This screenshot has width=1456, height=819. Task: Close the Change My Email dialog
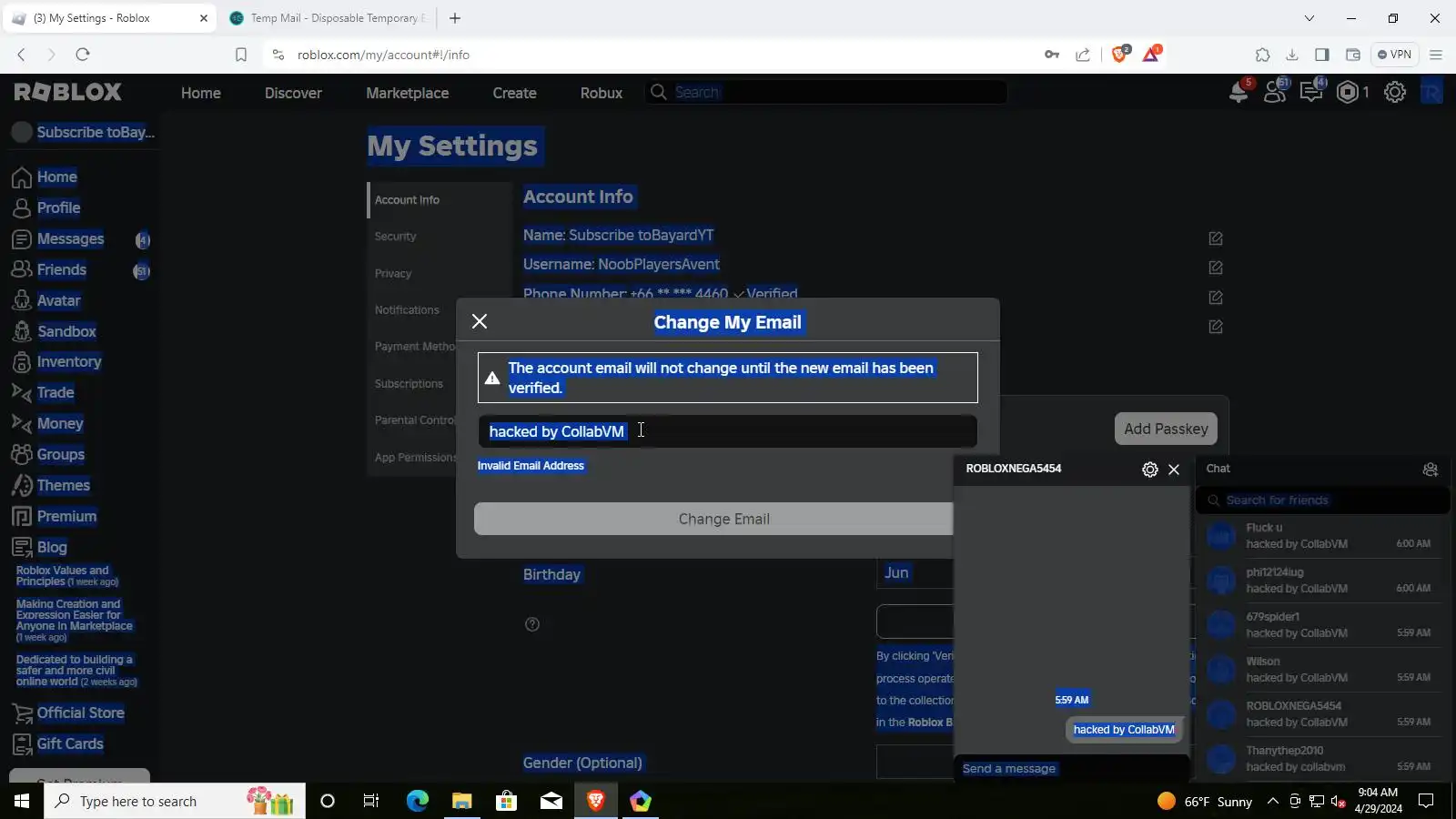(x=480, y=321)
